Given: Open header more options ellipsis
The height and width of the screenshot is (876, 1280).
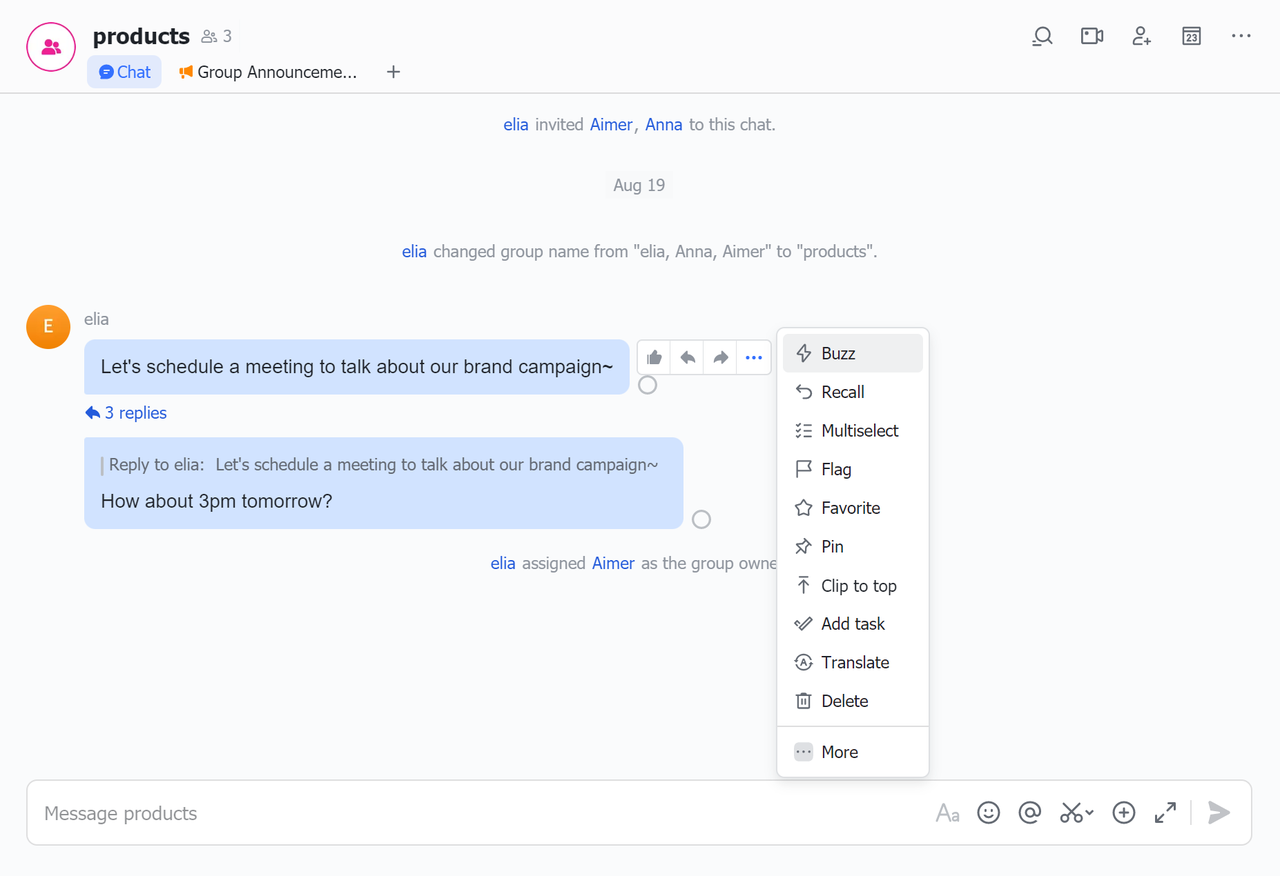Looking at the screenshot, I should tap(1241, 37).
